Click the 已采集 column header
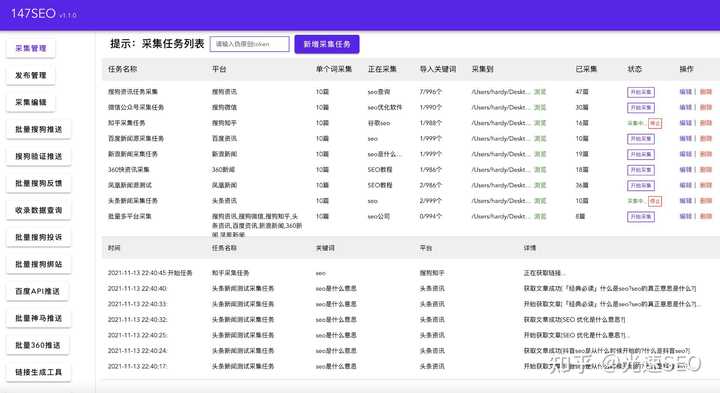The width and height of the screenshot is (720, 393). point(586,69)
